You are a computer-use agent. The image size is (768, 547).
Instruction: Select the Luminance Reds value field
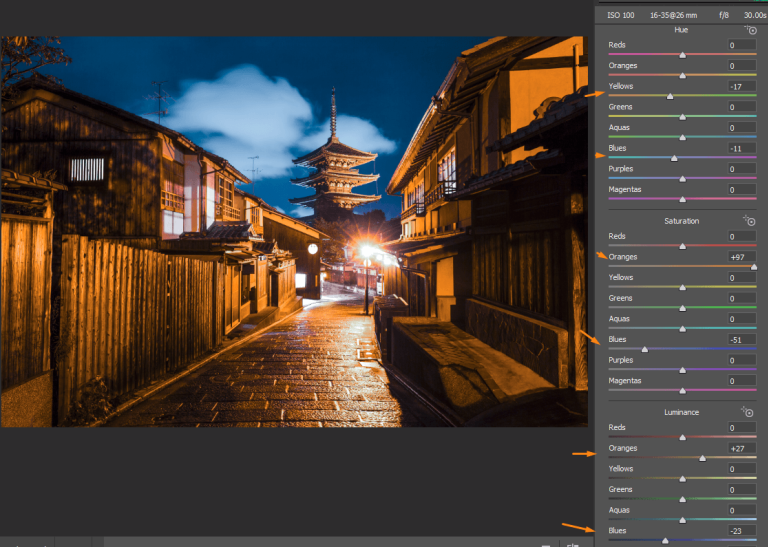pos(742,428)
